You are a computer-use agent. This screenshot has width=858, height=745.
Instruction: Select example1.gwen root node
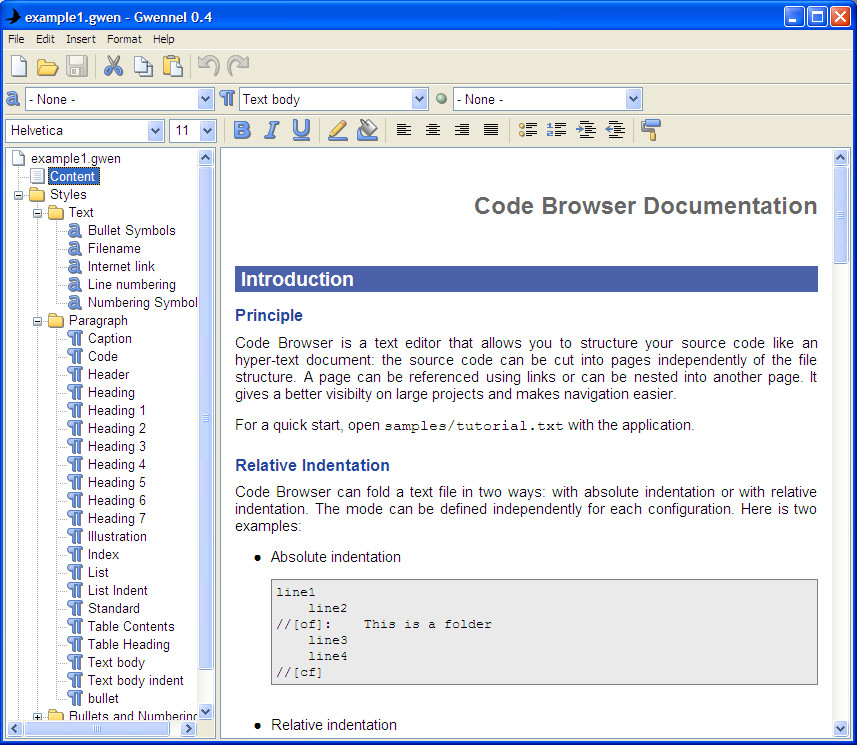[76, 158]
